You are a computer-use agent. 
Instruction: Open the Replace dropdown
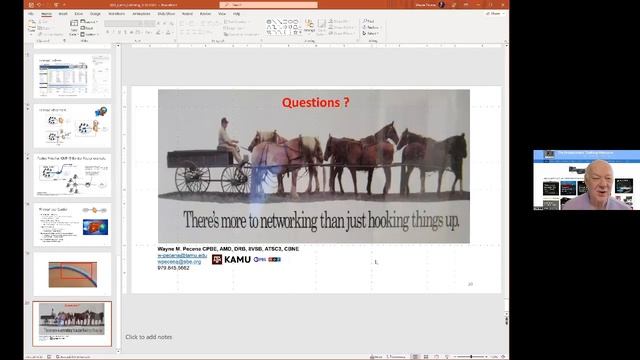point(371,27)
